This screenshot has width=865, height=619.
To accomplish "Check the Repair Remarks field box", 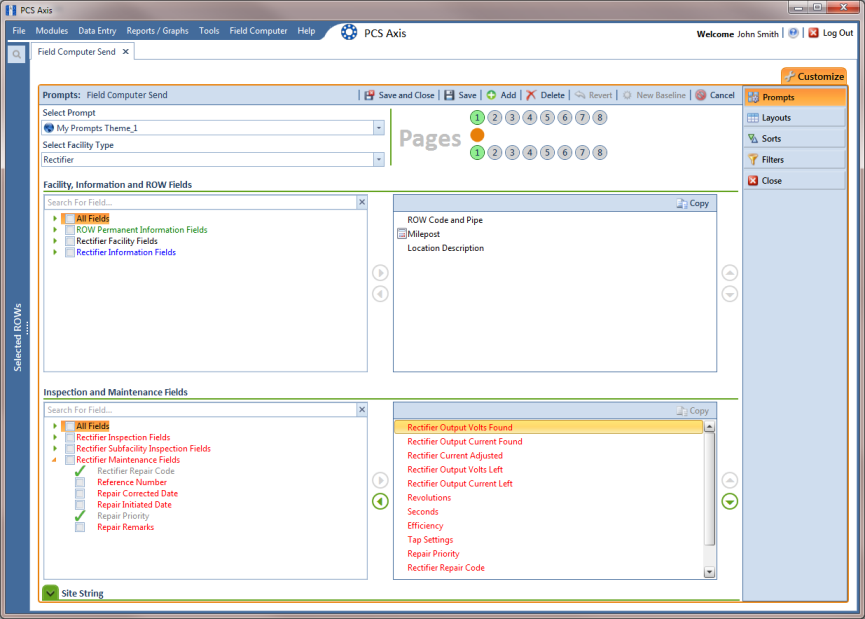I will (x=80, y=527).
